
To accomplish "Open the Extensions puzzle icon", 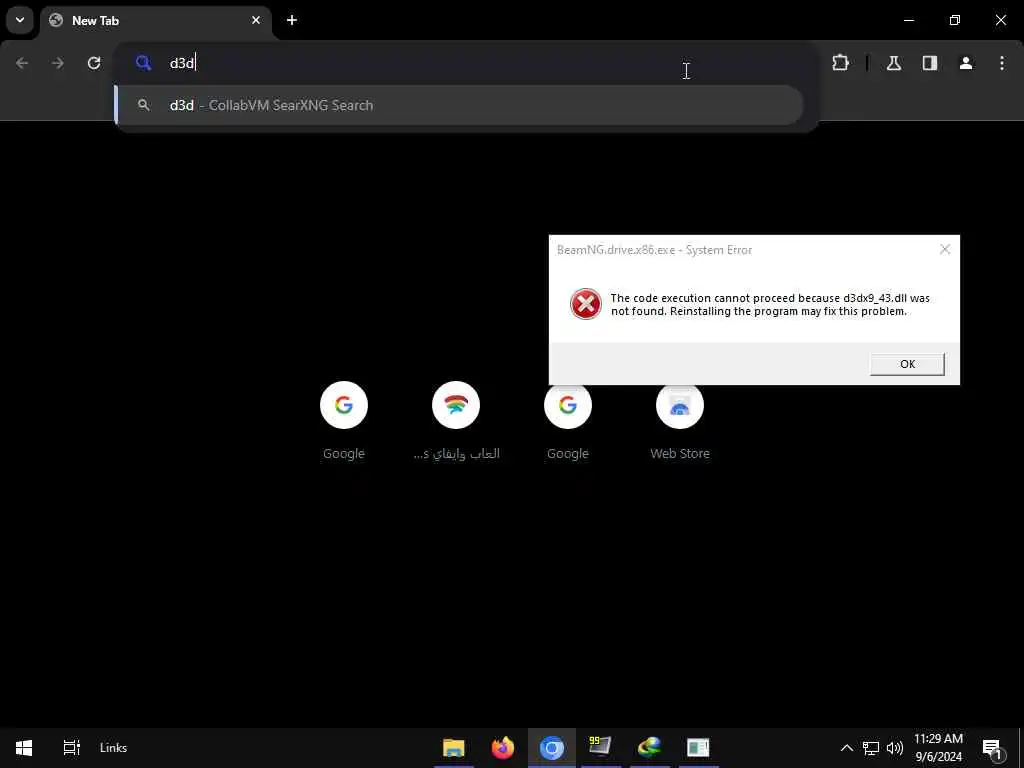I will tap(840, 63).
